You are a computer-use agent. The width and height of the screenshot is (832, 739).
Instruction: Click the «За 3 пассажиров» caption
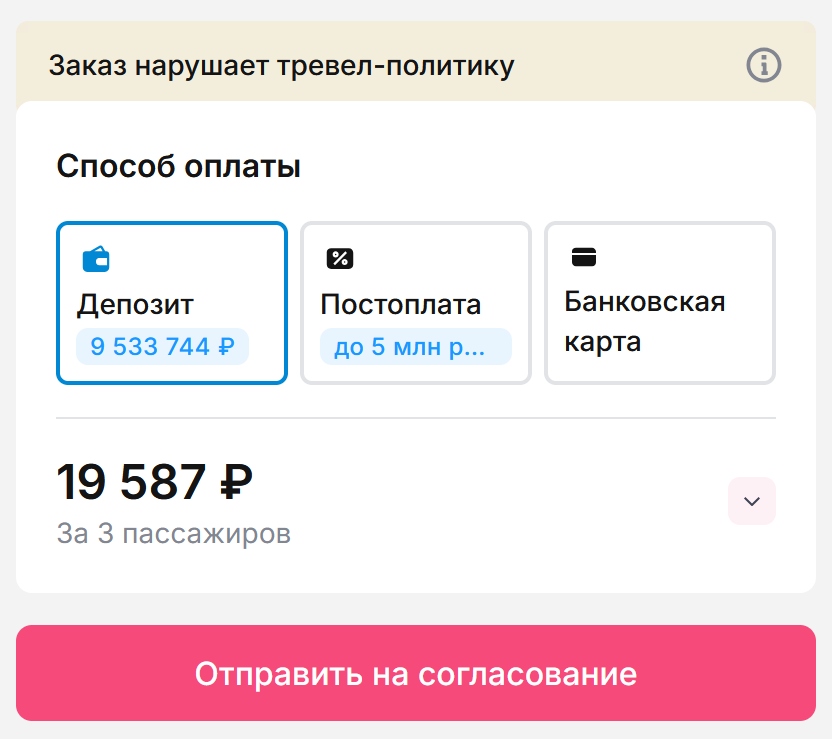click(174, 534)
